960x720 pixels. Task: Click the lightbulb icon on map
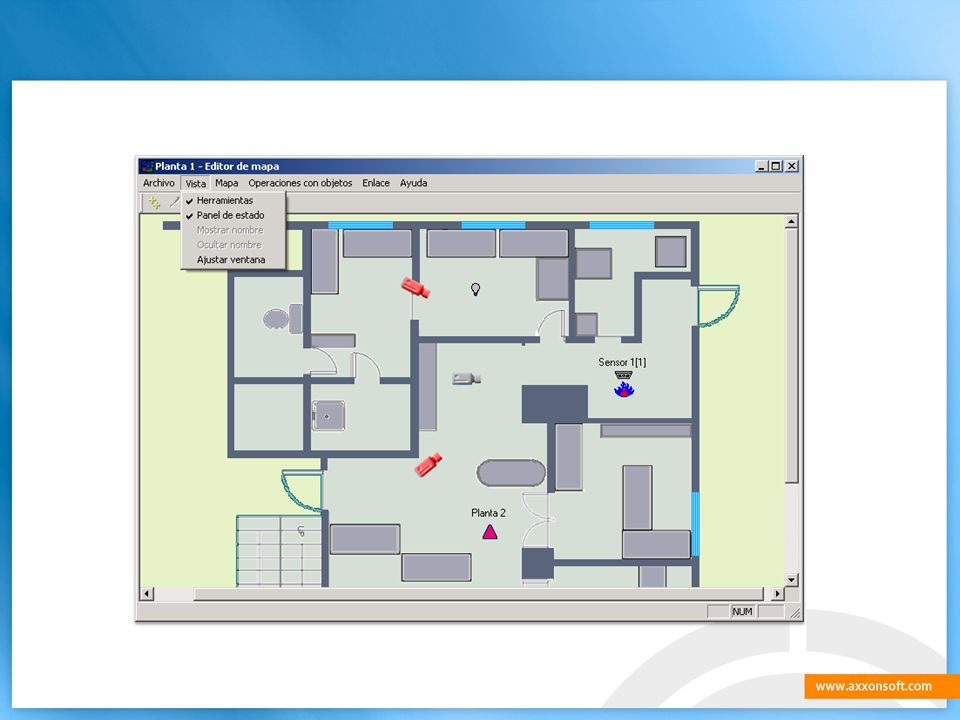(475, 289)
